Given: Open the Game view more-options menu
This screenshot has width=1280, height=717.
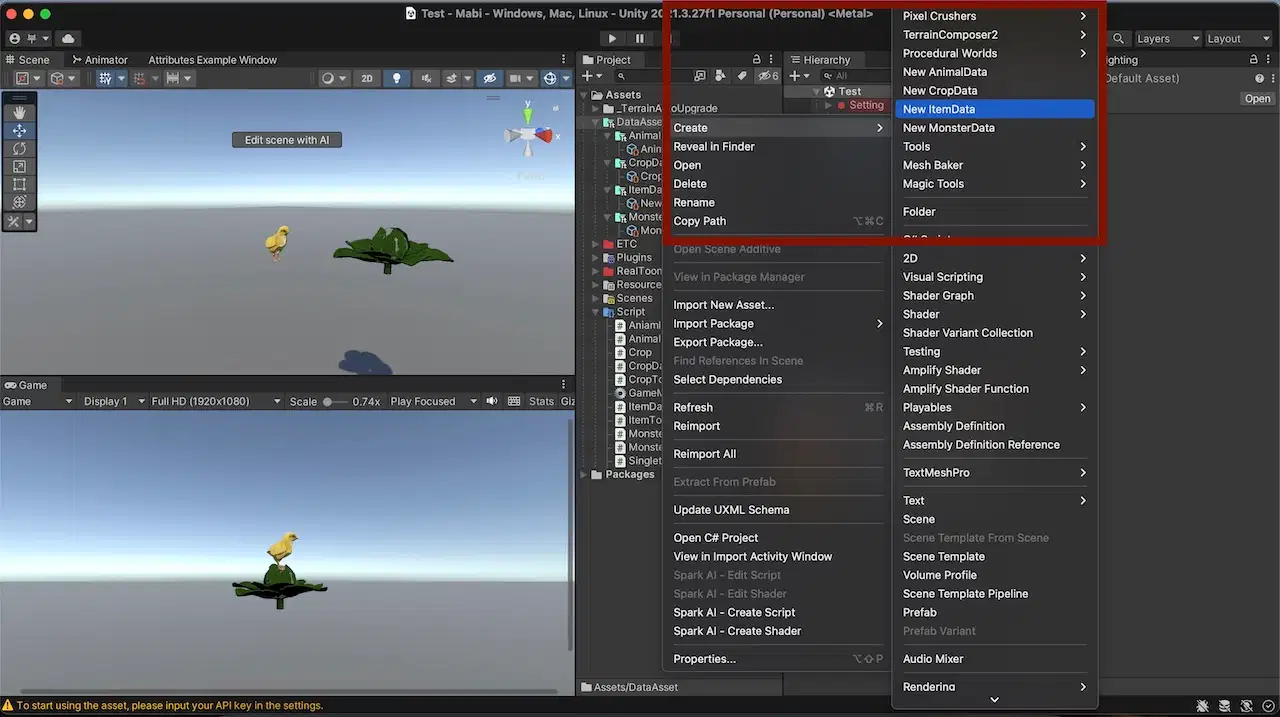Looking at the screenshot, I should click(x=563, y=385).
